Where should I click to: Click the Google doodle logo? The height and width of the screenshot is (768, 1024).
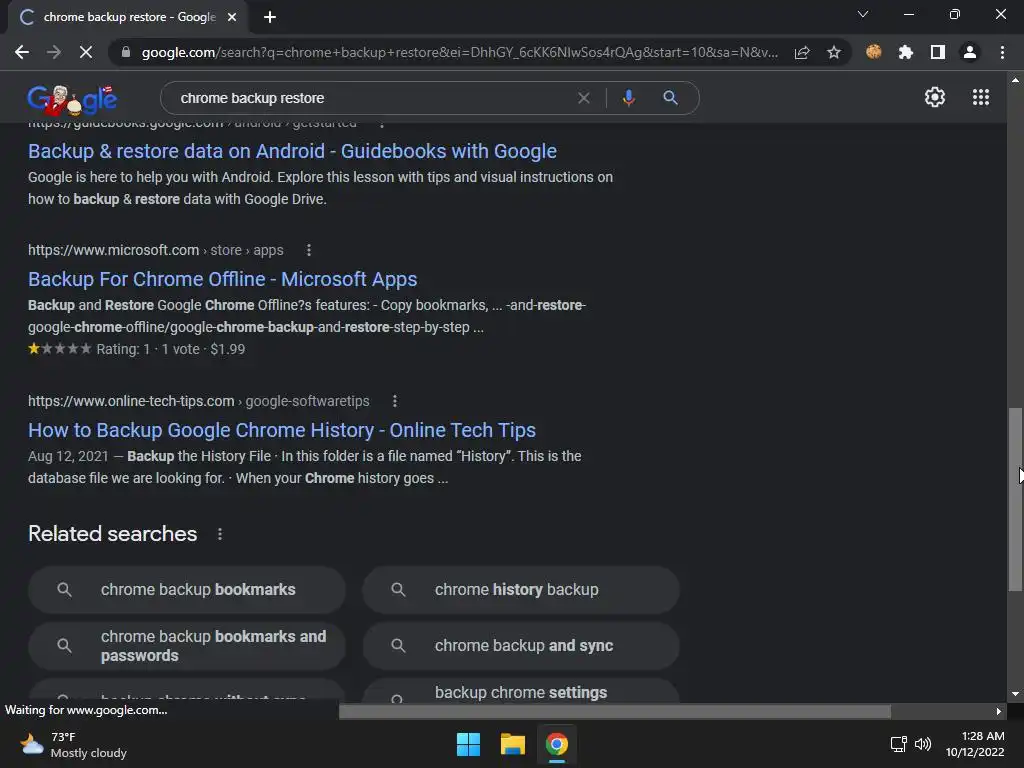[72, 99]
